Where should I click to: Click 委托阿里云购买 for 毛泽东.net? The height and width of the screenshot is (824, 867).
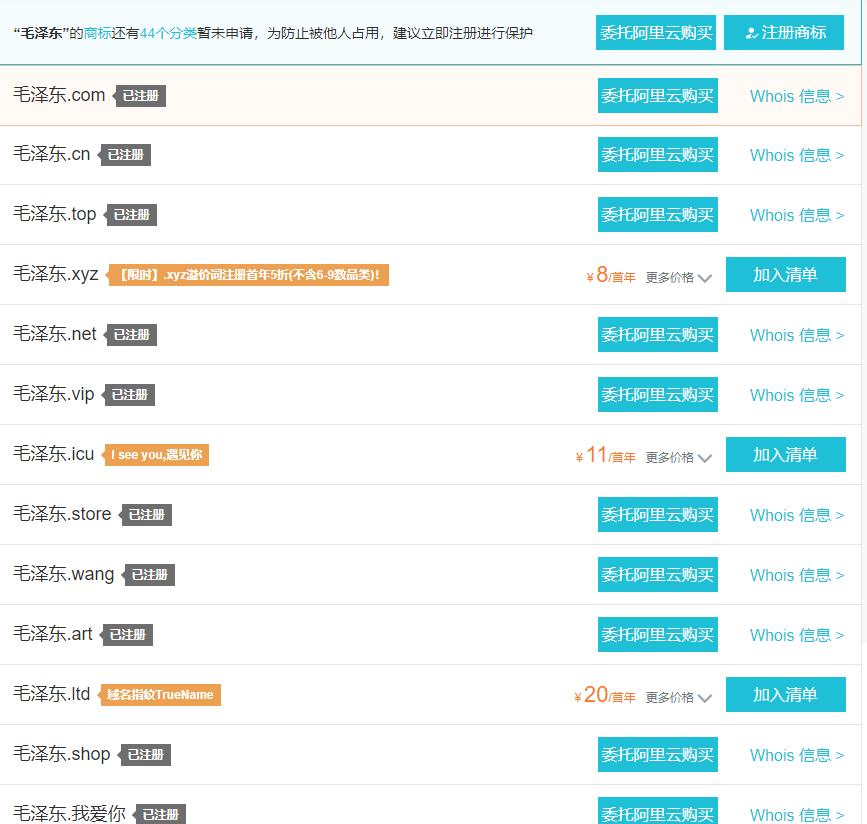click(x=657, y=335)
